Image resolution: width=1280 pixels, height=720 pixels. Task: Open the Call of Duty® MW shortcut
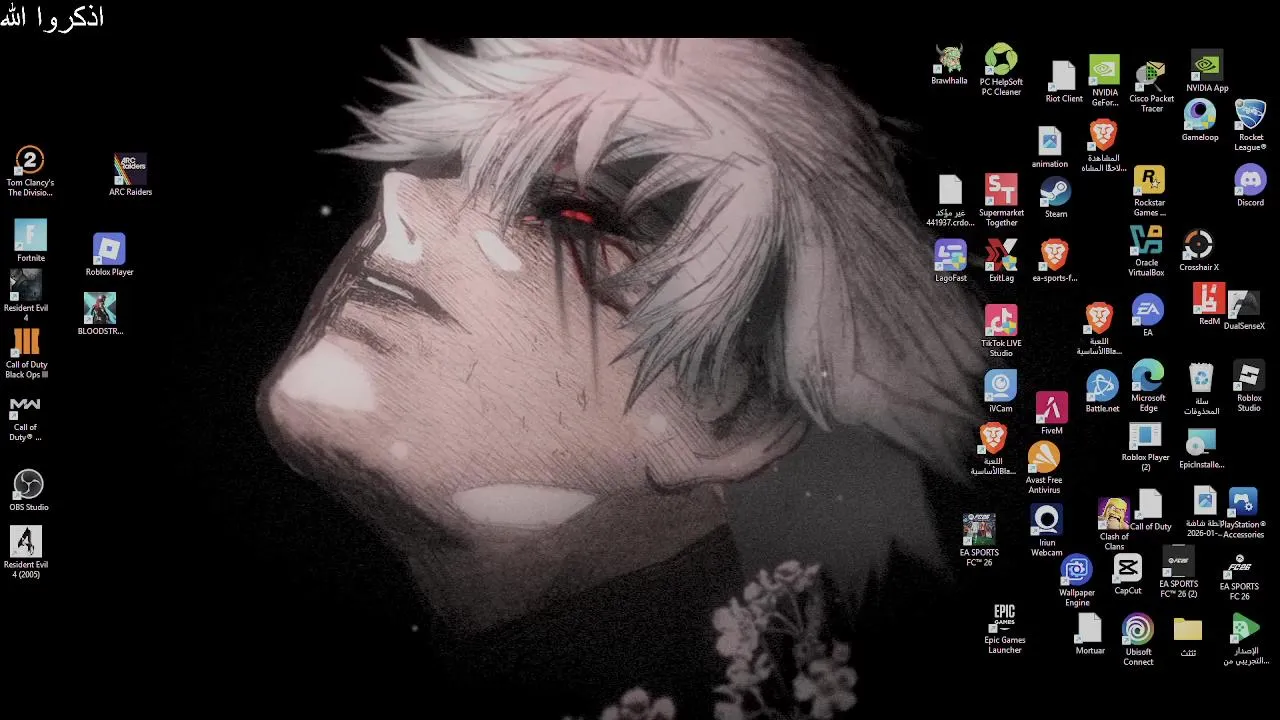(25, 418)
